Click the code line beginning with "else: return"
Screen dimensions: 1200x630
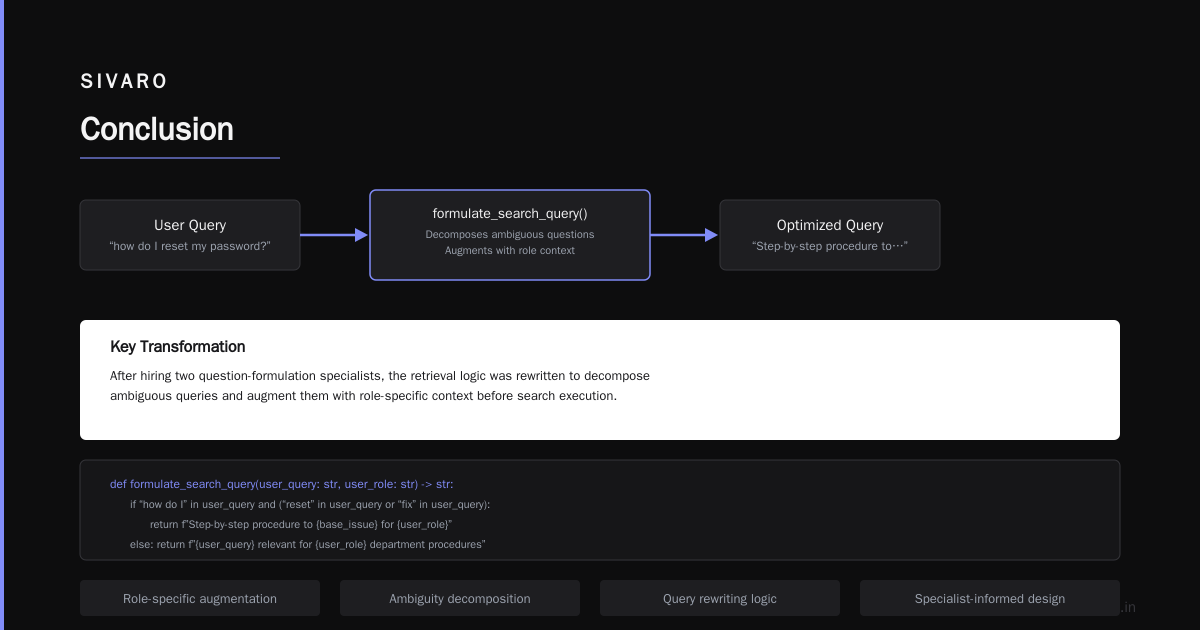[x=308, y=544]
